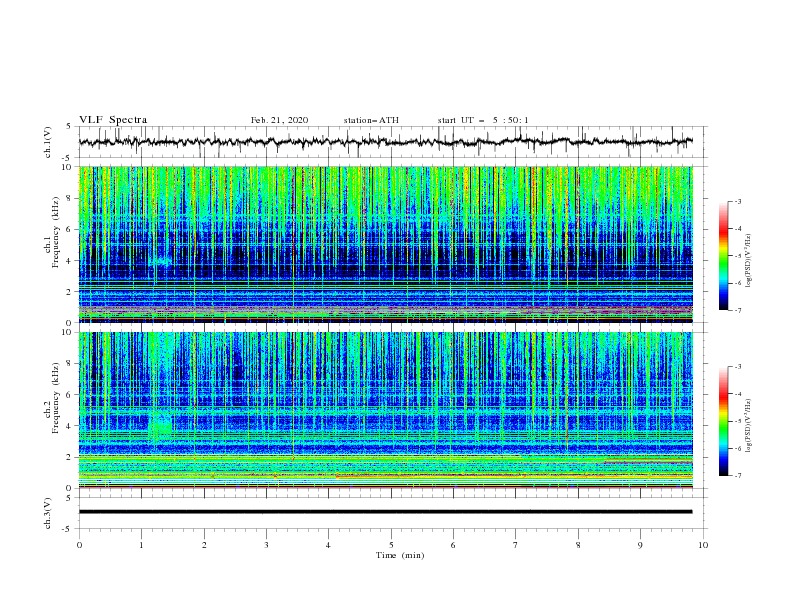Click the "station=ATH" header label

tap(371, 120)
